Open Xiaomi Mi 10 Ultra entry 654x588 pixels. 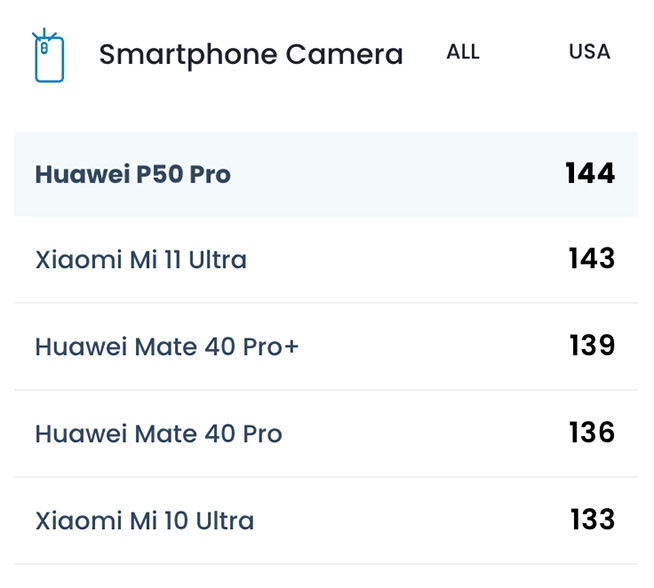(x=145, y=521)
